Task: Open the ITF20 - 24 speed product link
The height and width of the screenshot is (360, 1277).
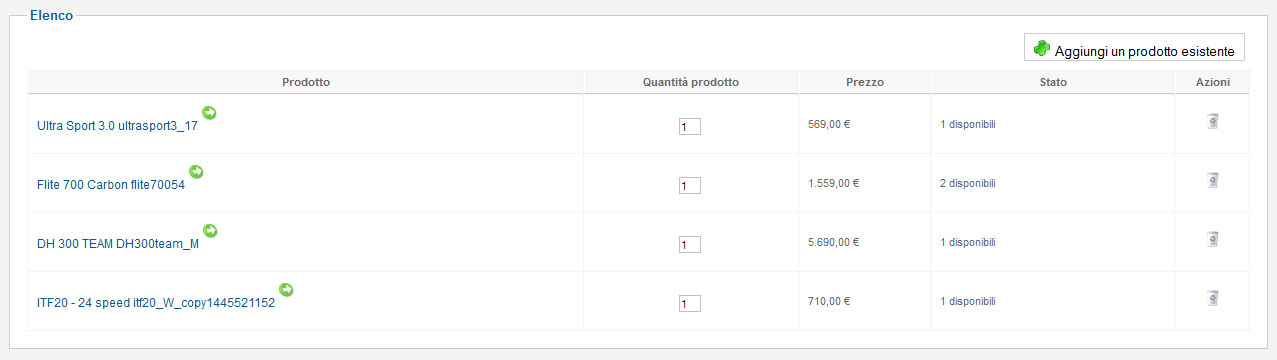Action: (156, 304)
